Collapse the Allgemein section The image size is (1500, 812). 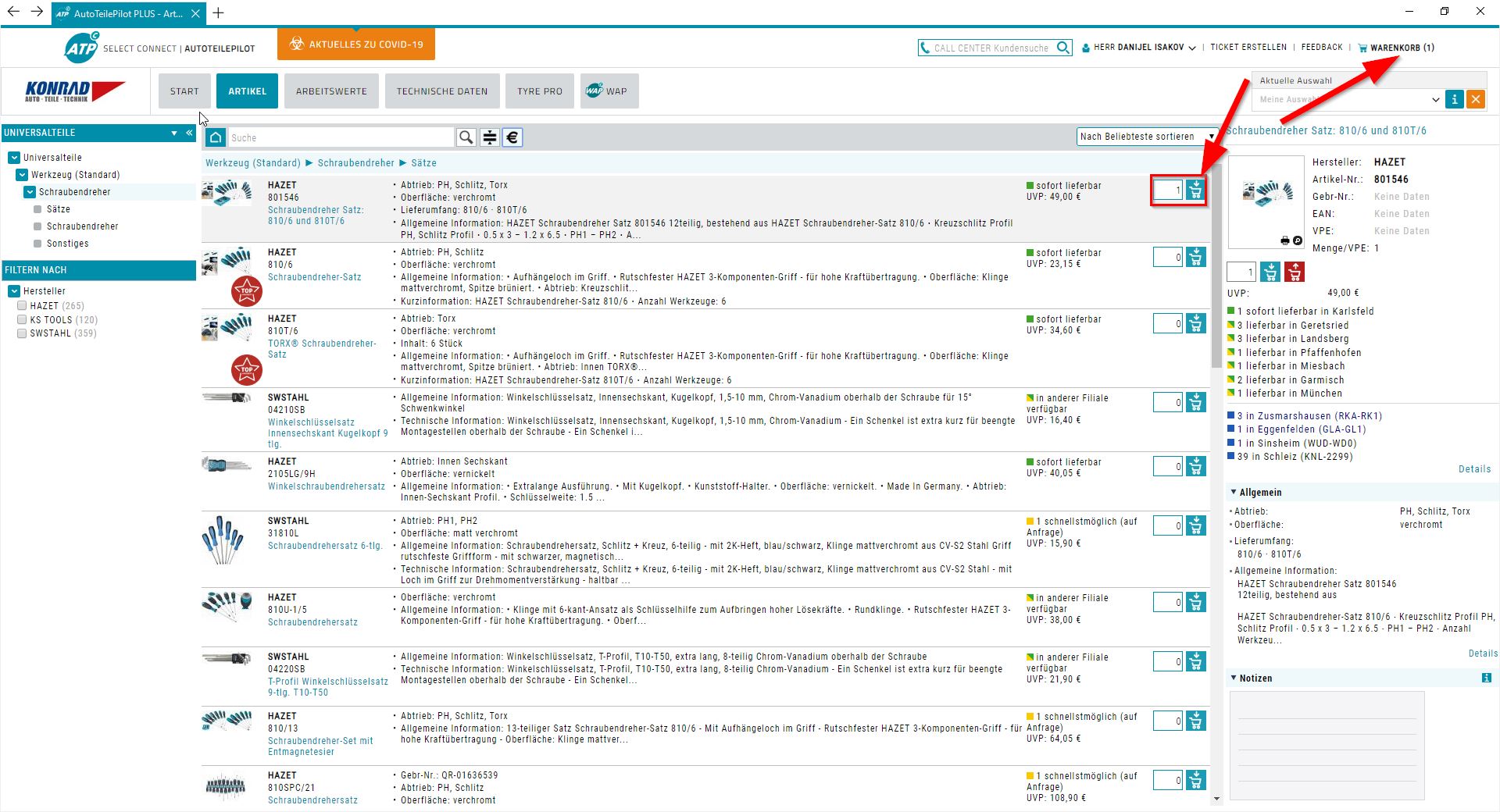[1234, 493]
